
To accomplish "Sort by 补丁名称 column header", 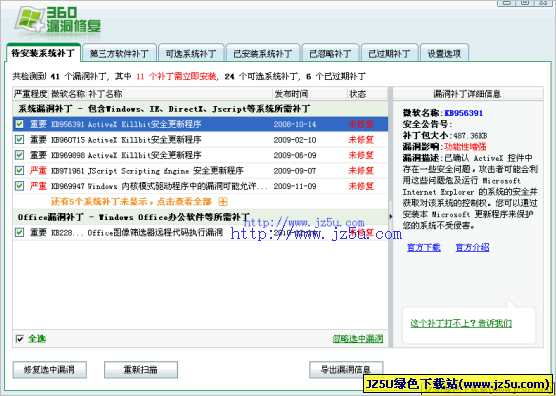I will click(x=179, y=94).
